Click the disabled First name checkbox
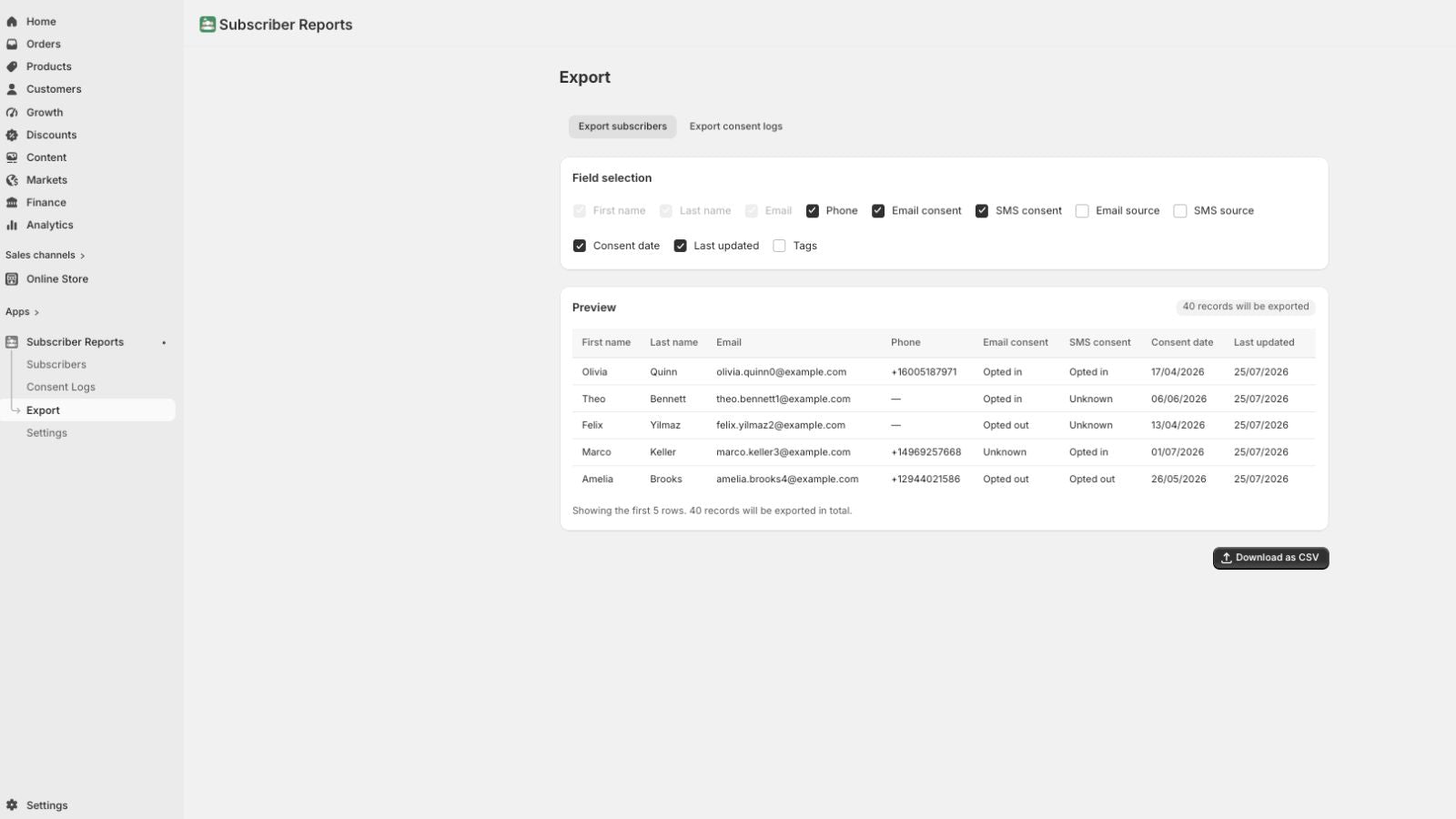 (580, 211)
